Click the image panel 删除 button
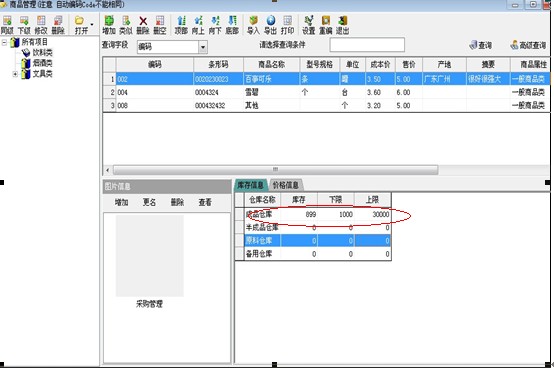Screen dimensions: 554x369 [177, 203]
